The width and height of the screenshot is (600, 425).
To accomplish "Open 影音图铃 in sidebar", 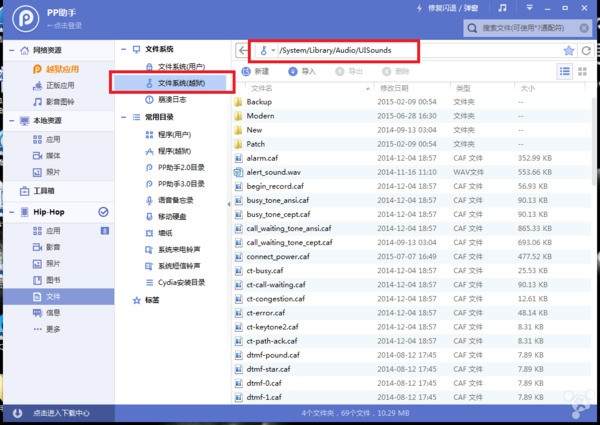I will click(54, 102).
